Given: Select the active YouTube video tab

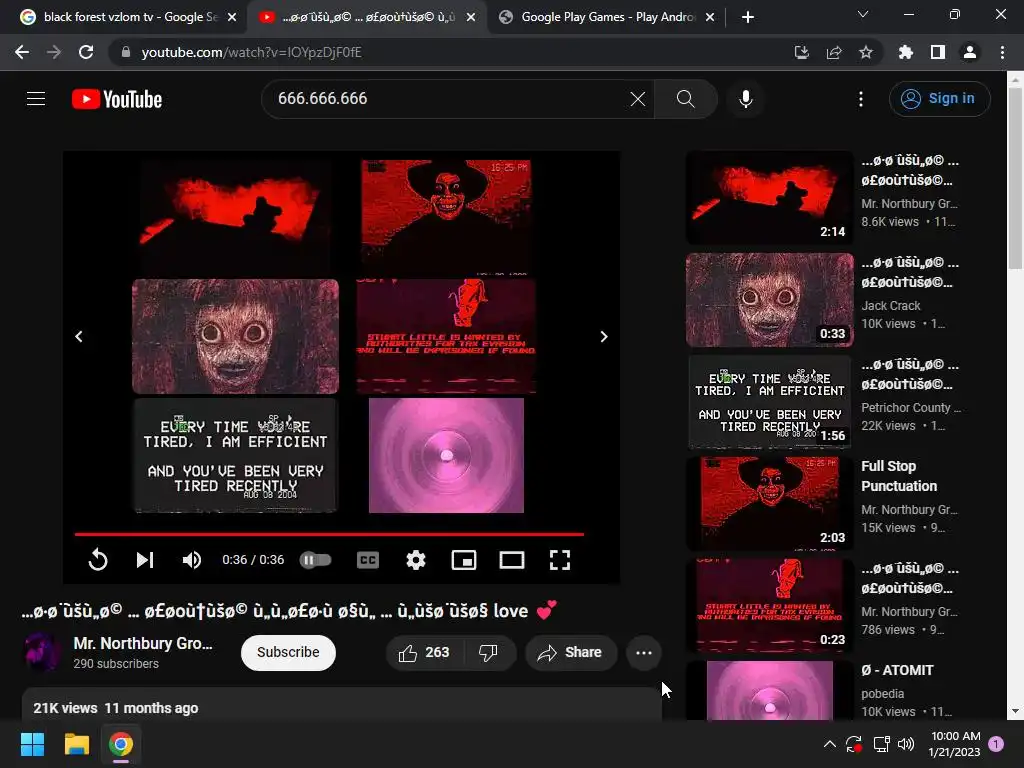Looking at the screenshot, I should click(366, 17).
